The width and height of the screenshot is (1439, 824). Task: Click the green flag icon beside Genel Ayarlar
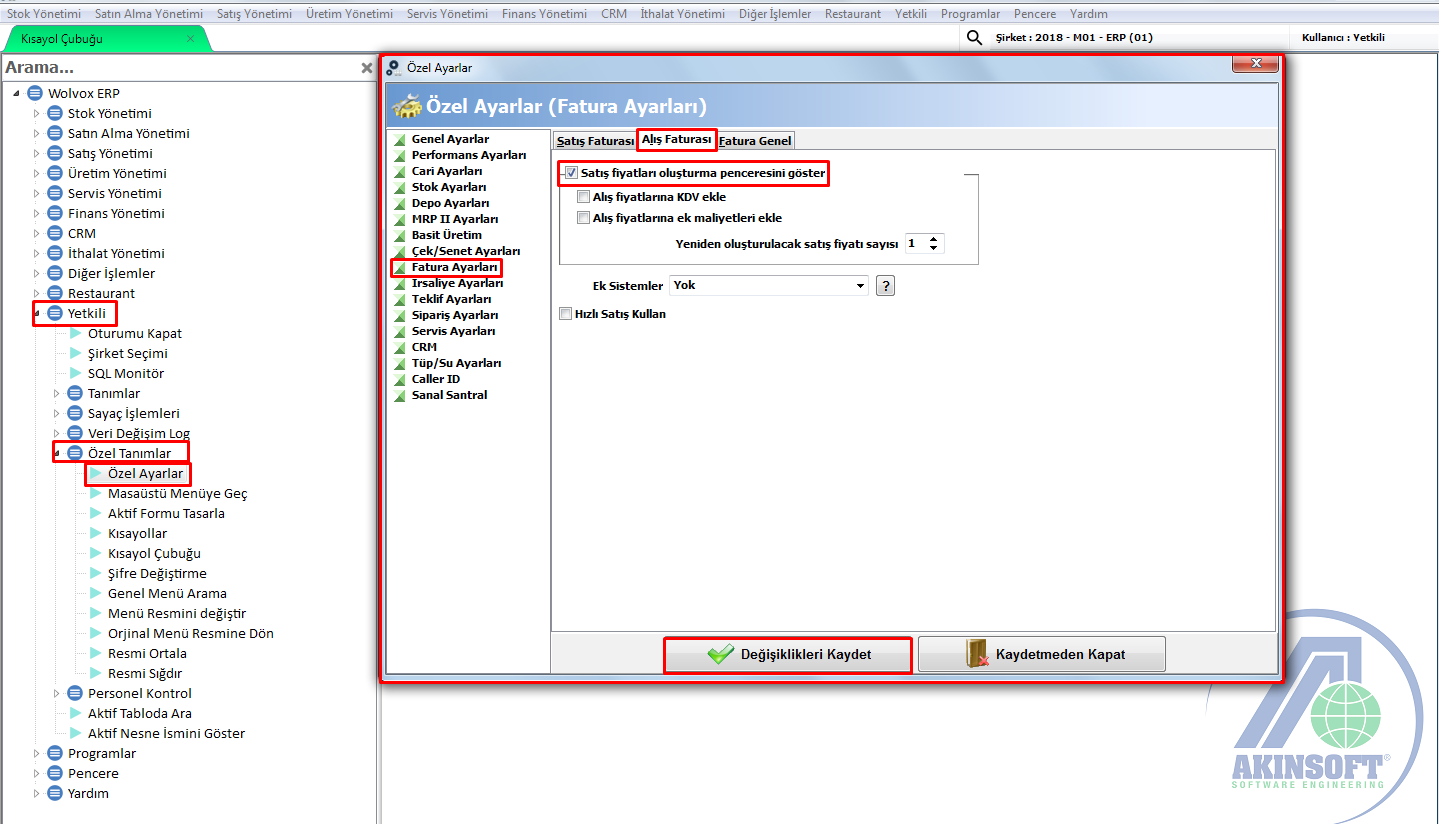[x=400, y=139]
